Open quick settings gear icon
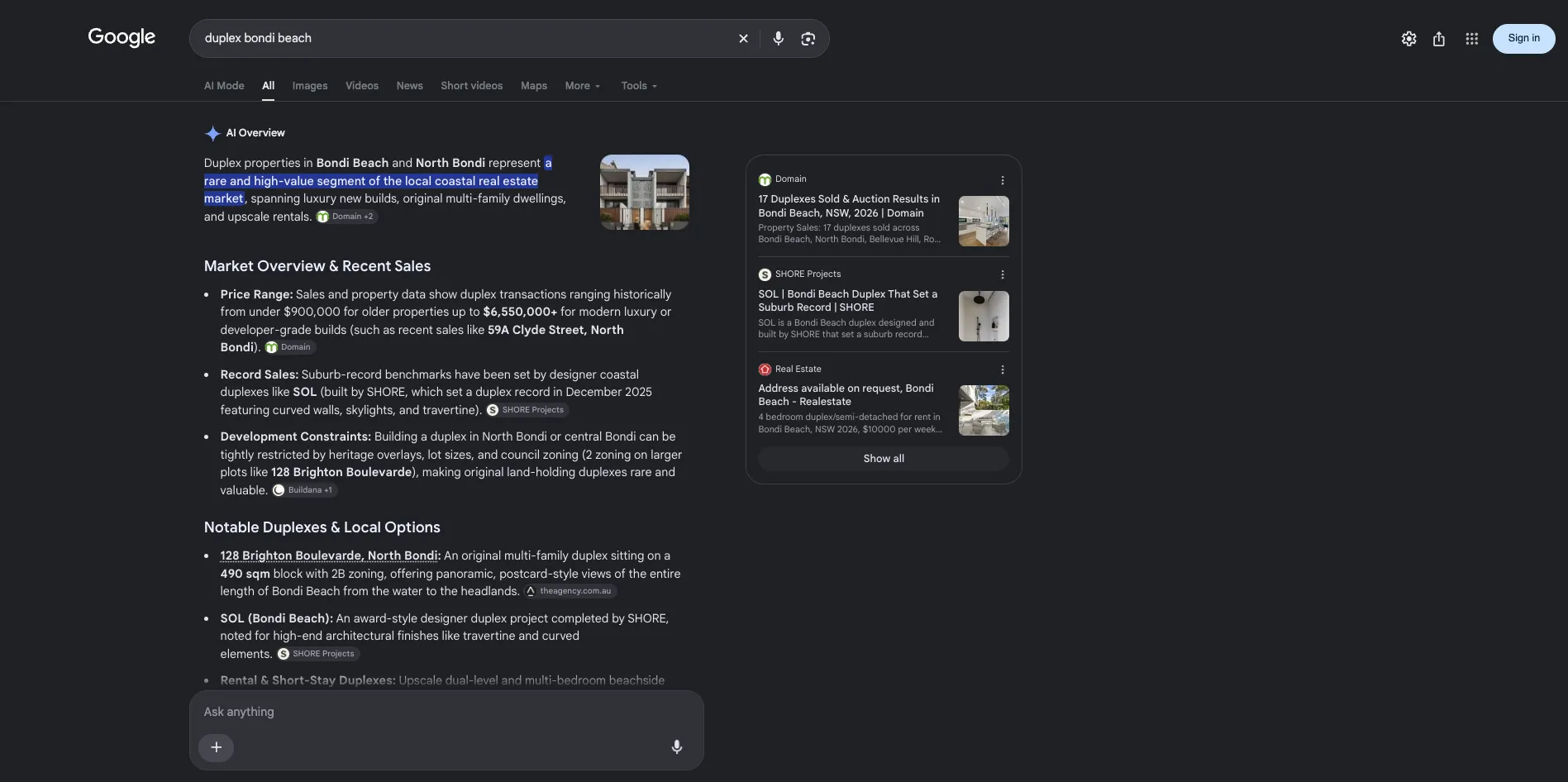Image resolution: width=1568 pixels, height=782 pixels. tap(1408, 39)
